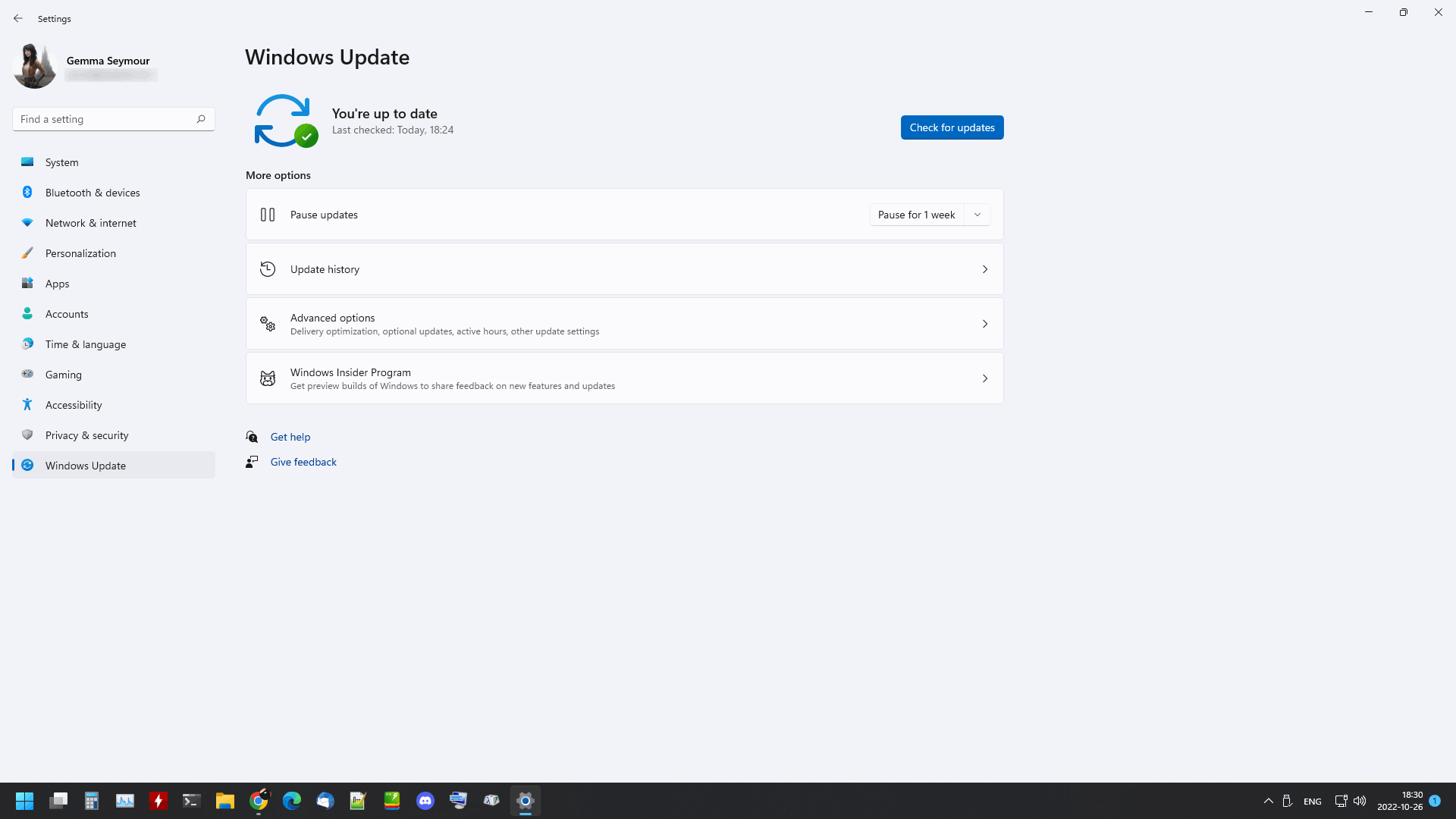Viewport: 1456px width, 819px height.
Task: Click Gemma Seymour profile picture
Action: coord(34,67)
